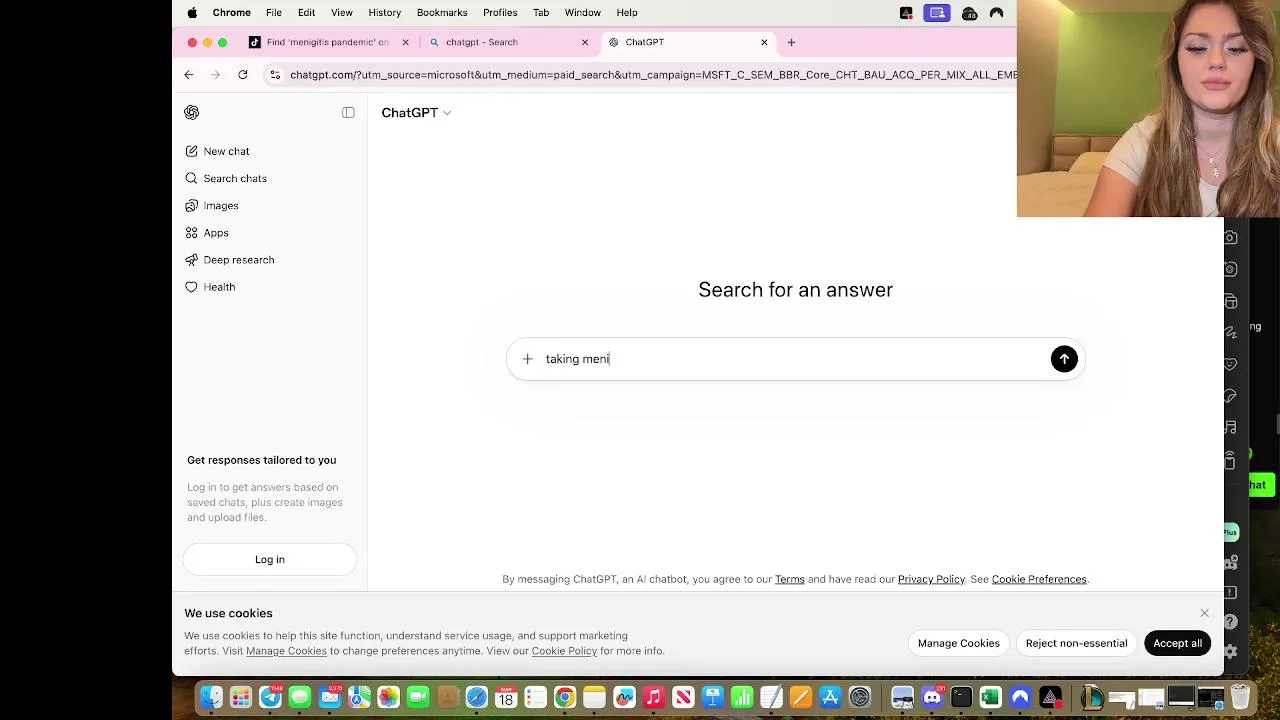Open the Manage Cookies link in the banner text
Image resolution: width=1280 pixels, height=720 pixels.
click(x=286, y=651)
